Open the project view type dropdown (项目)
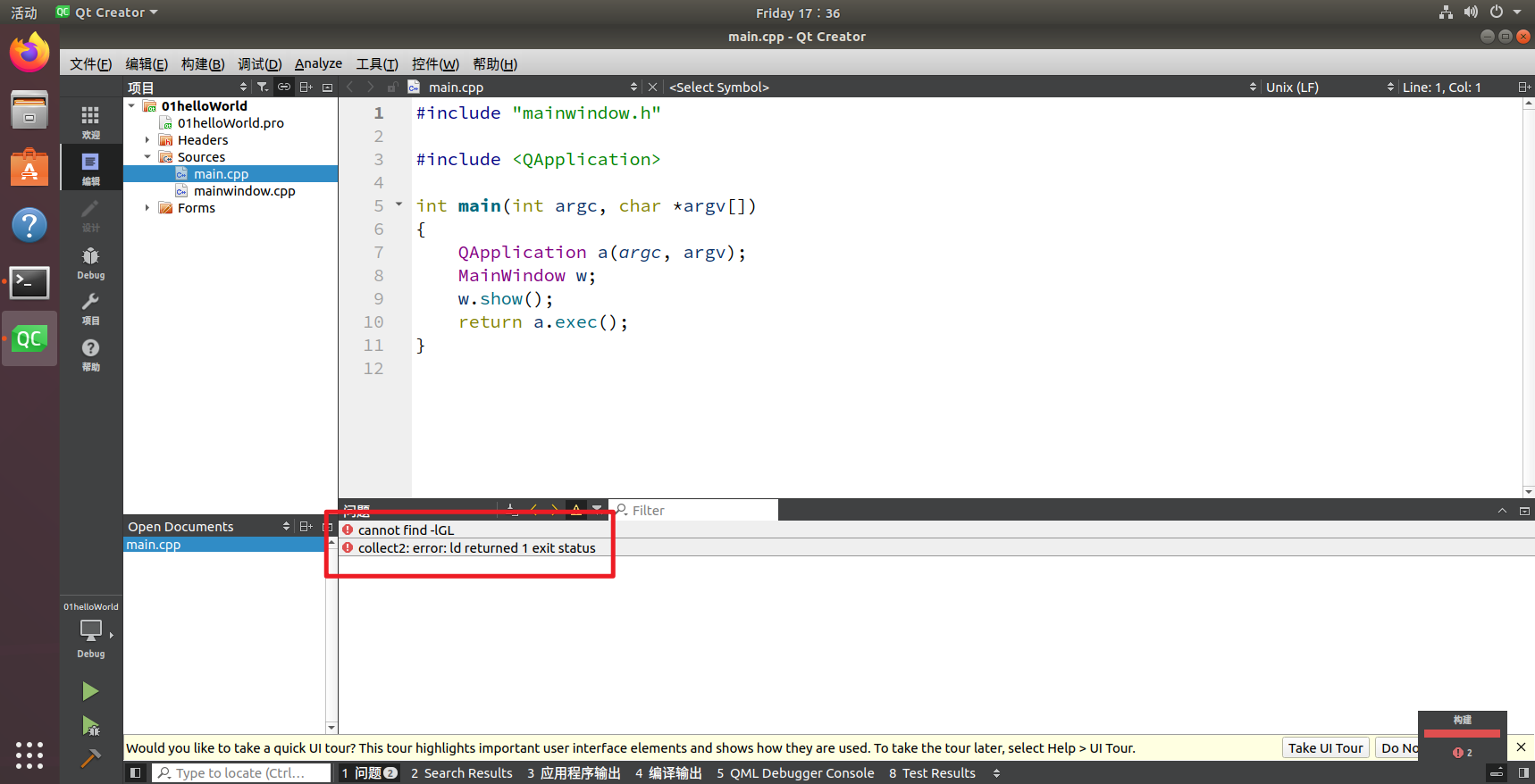 187,87
